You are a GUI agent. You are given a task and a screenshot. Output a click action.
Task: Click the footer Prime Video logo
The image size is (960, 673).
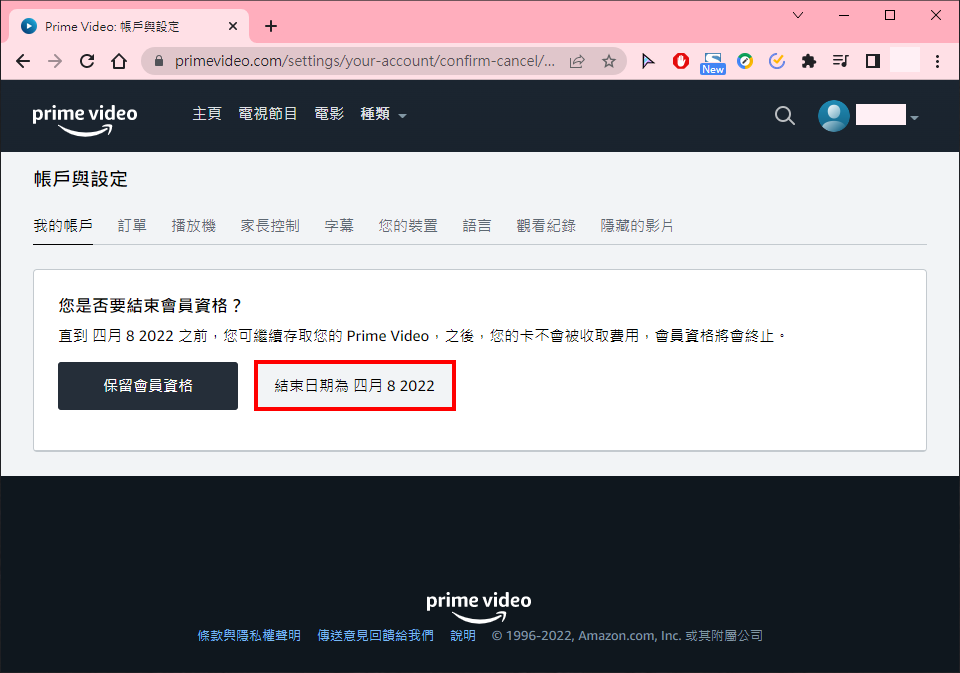coord(479,606)
